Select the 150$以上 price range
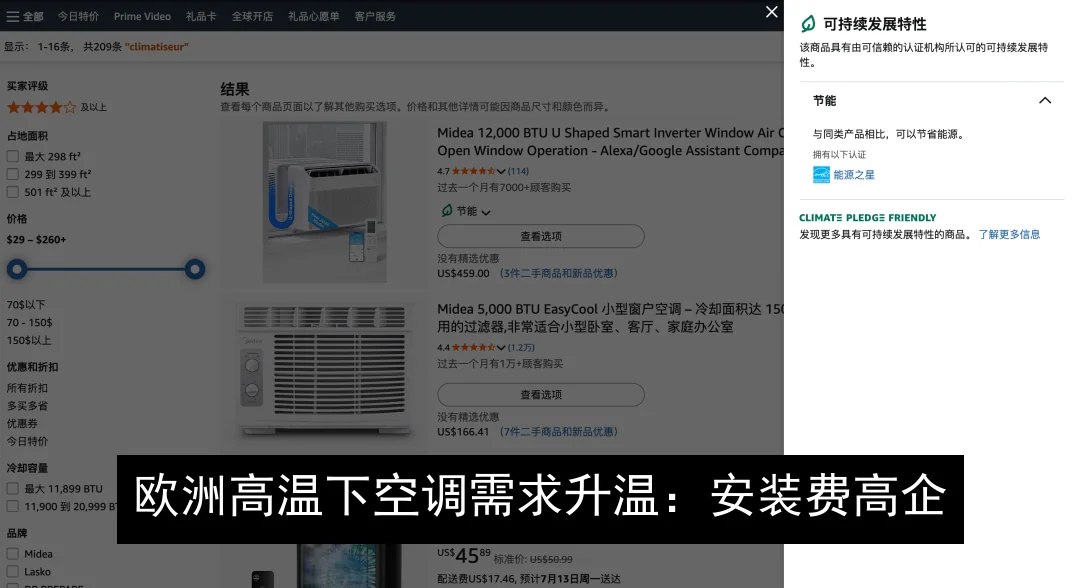 (29, 340)
